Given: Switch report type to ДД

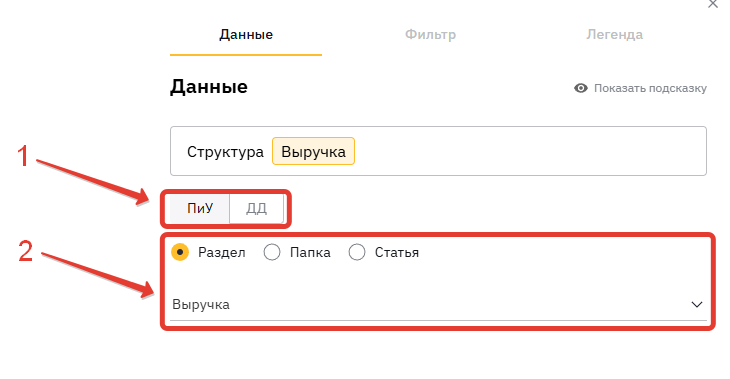Looking at the screenshot, I should tap(257, 208).
